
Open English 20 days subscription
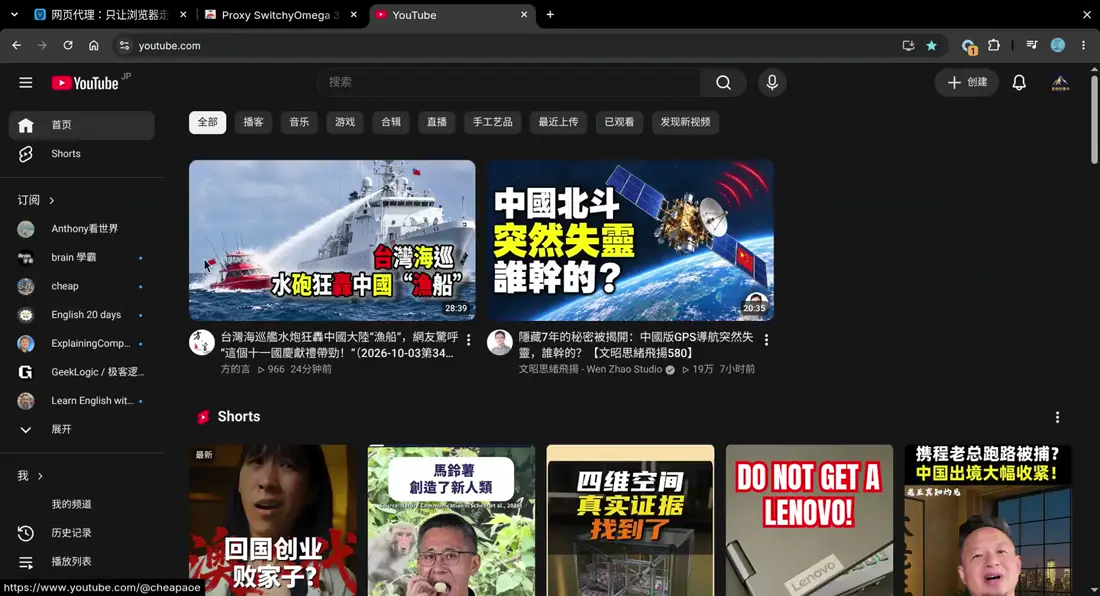point(82,315)
